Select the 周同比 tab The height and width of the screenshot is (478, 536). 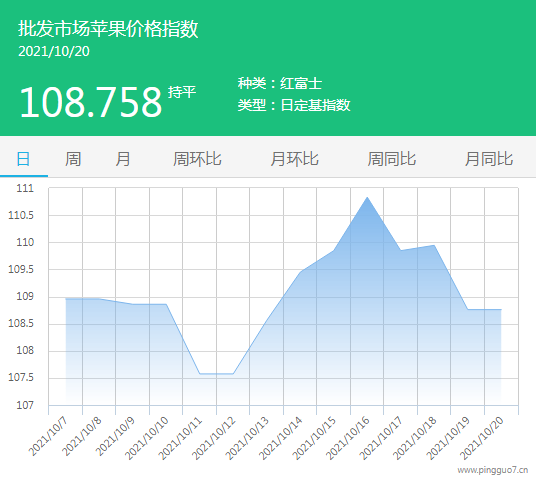point(391,159)
